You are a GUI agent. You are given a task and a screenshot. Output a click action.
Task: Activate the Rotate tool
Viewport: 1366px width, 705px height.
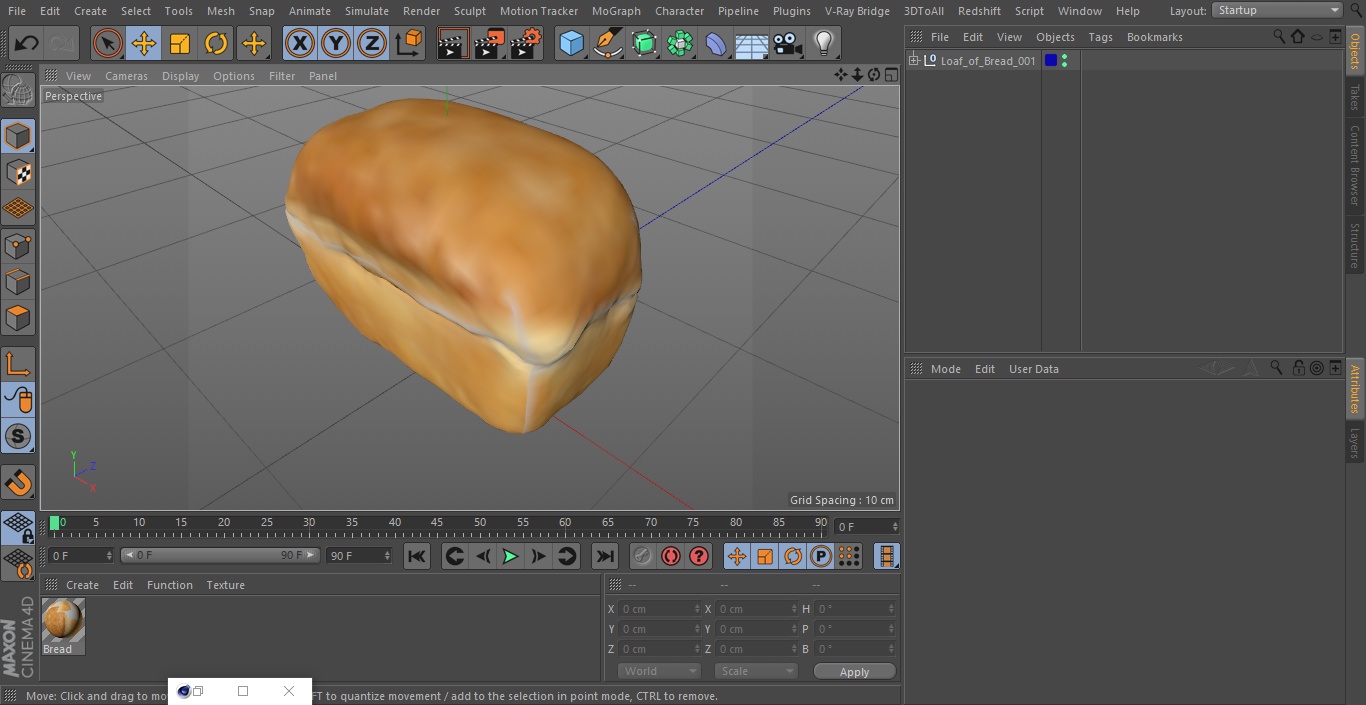[216, 44]
